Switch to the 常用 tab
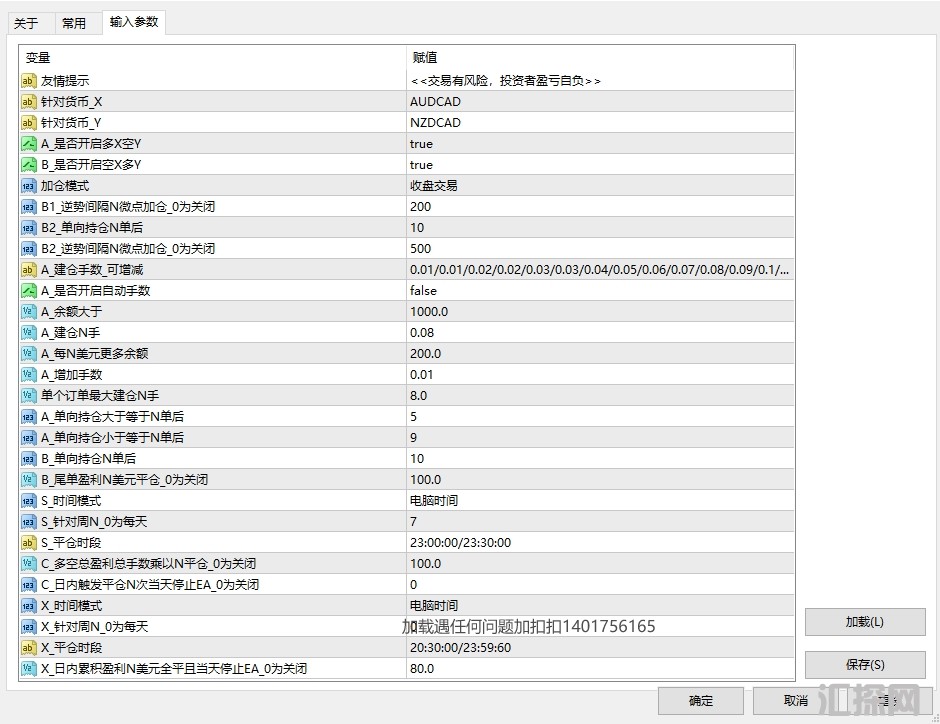 (x=74, y=23)
